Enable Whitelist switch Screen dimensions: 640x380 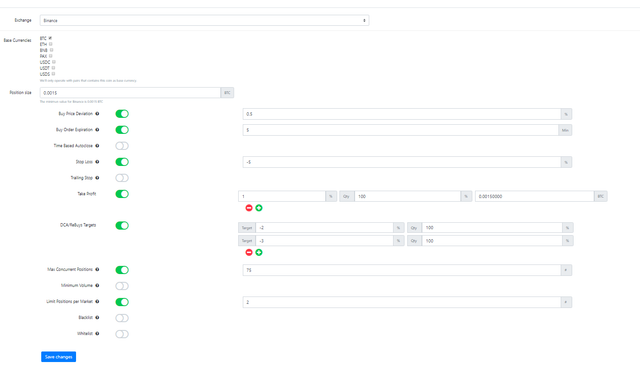[122, 334]
